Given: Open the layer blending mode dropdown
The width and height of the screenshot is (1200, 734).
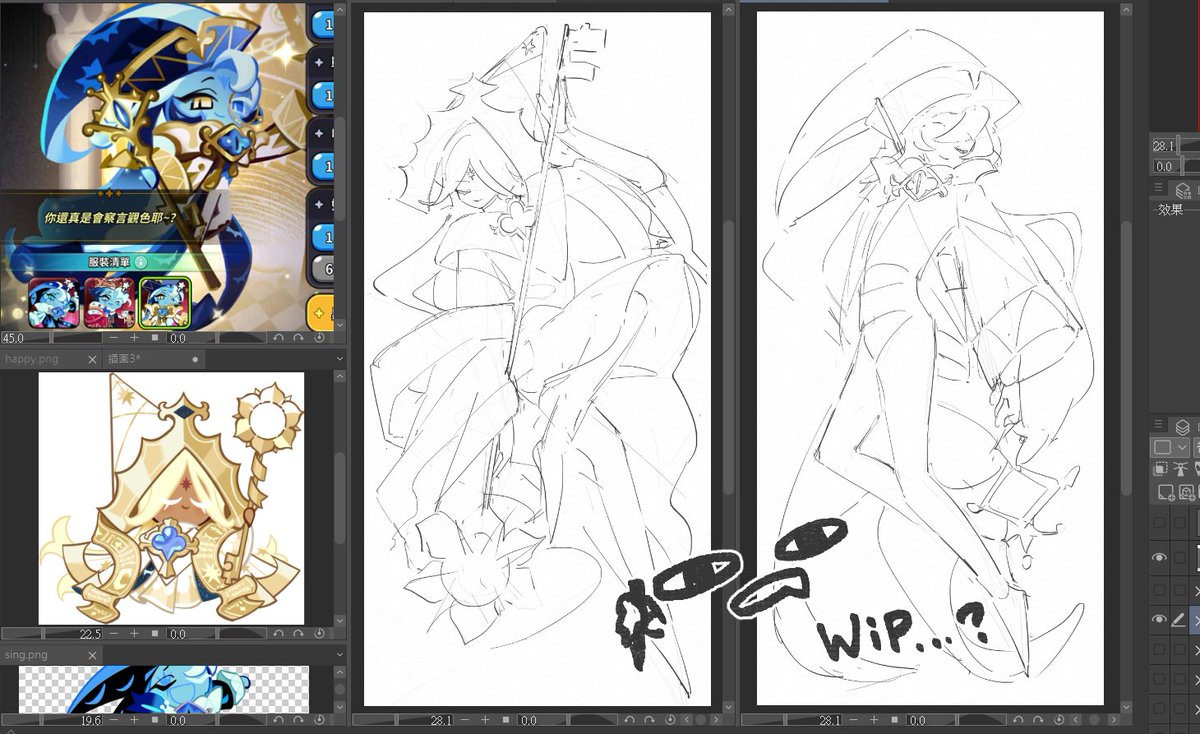Looking at the screenshot, I should (1169, 447).
